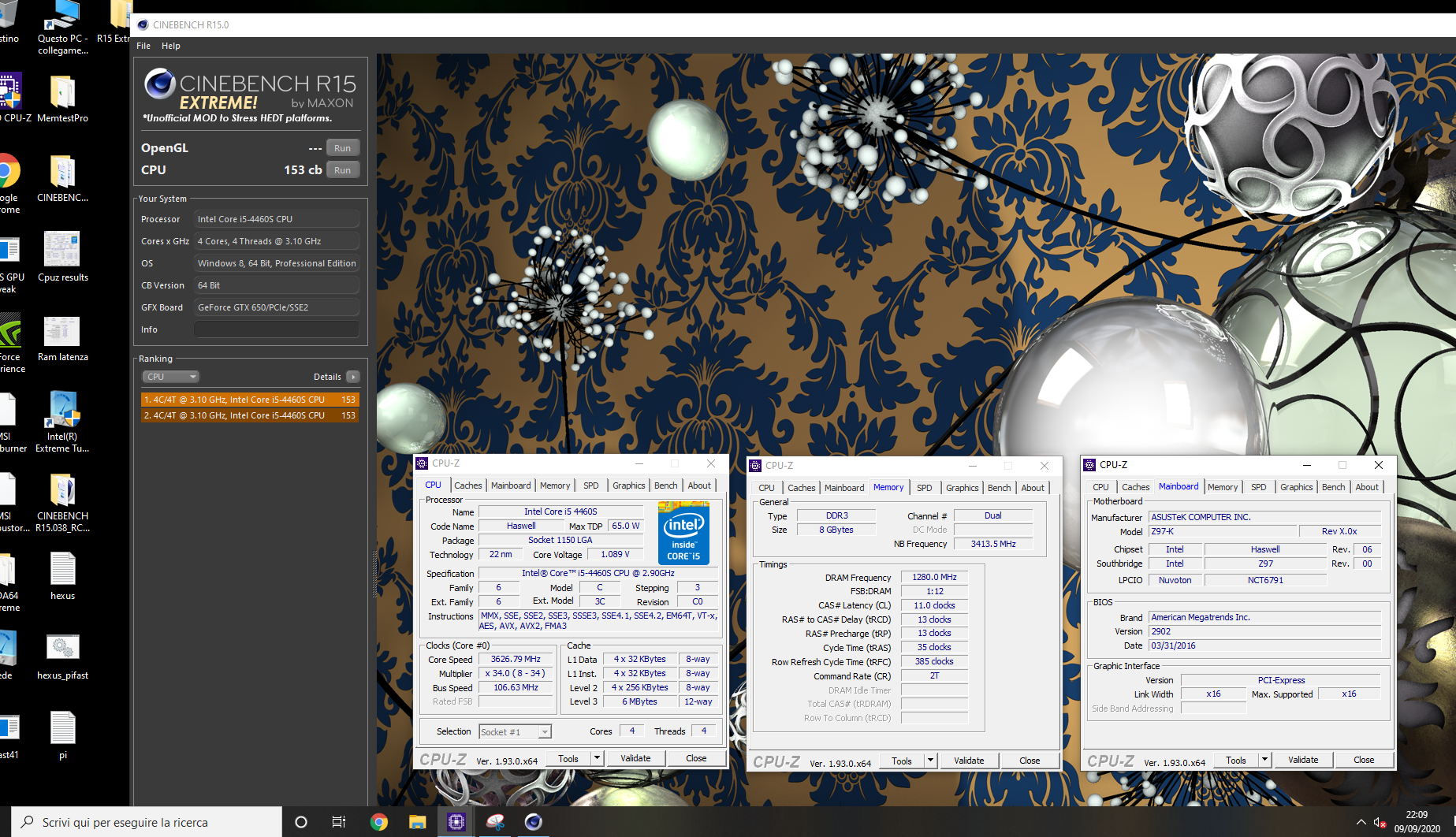The width and height of the screenshot is (1456, 837).
Task: Click Close button in right CPU-Z window
Action: [1364, 761]
